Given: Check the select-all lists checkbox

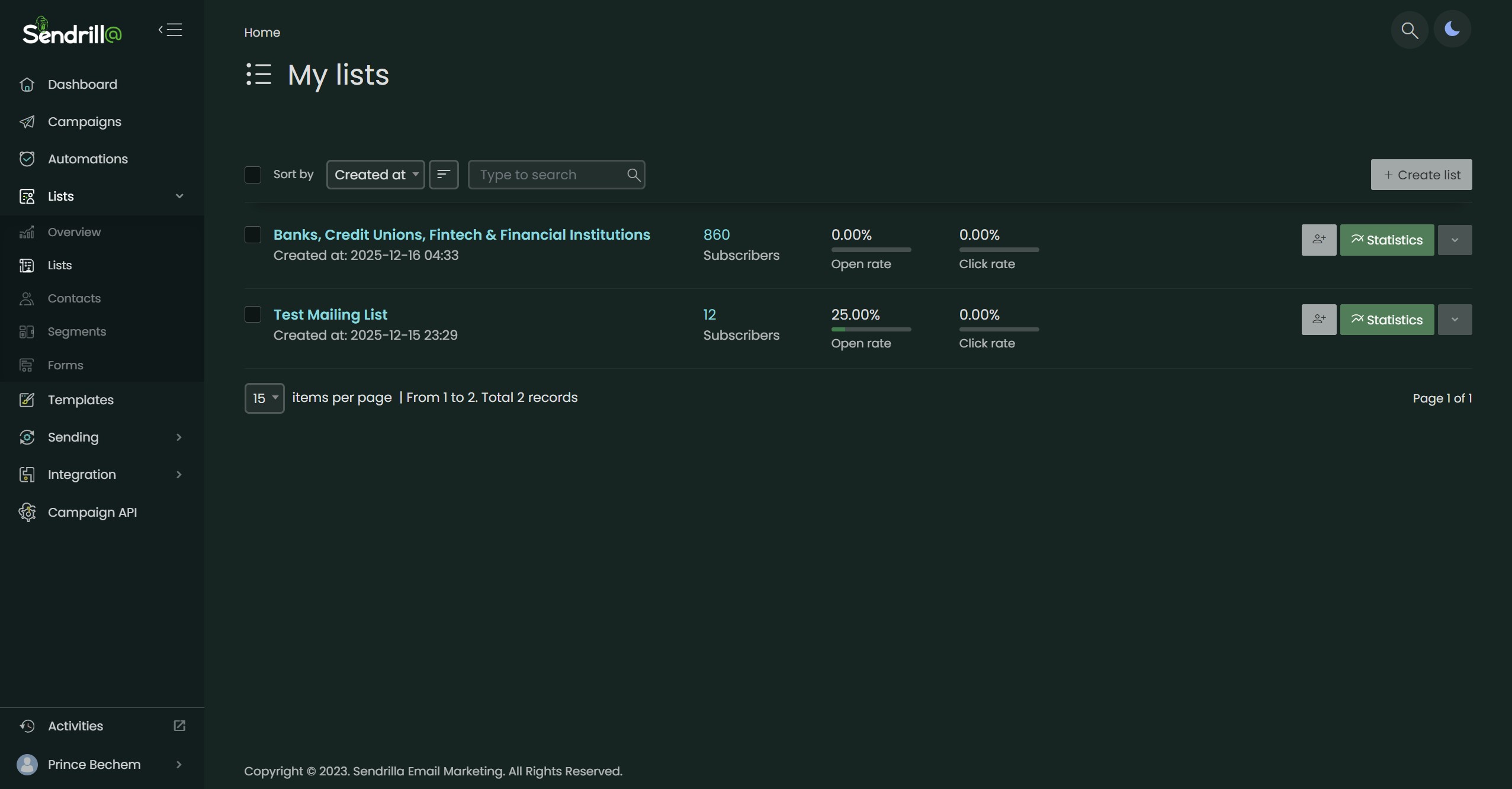Looking at the screenshot, I should [x=253, y=175].
